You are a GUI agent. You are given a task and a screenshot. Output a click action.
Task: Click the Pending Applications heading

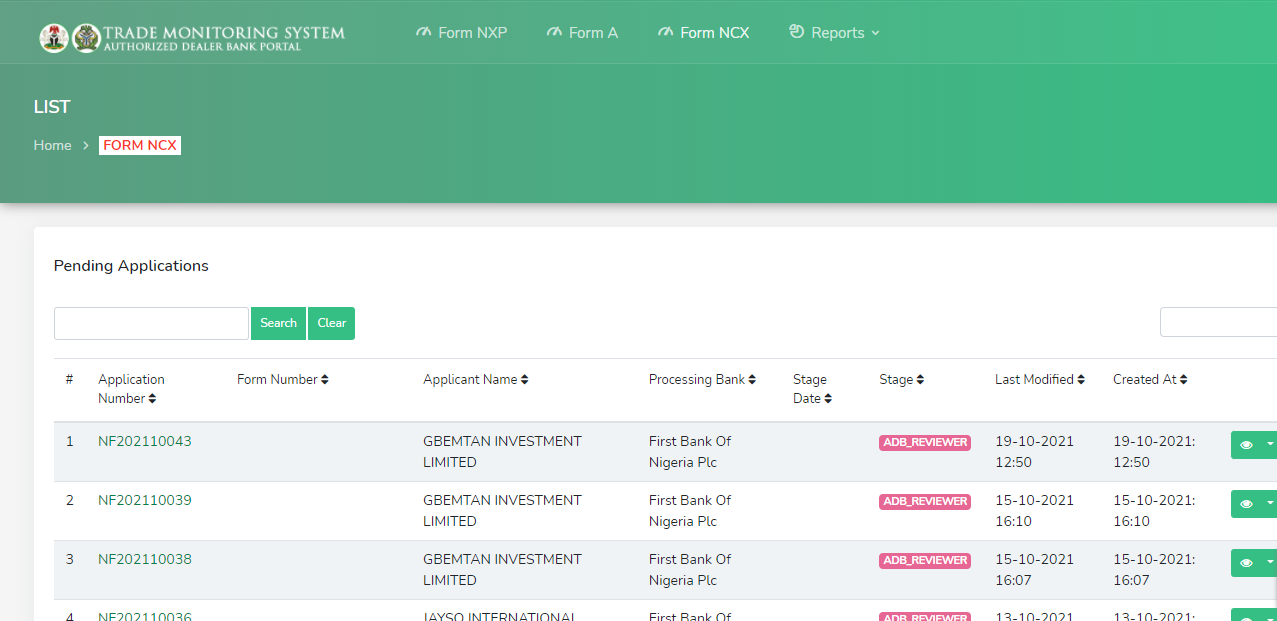click(131, 266)
